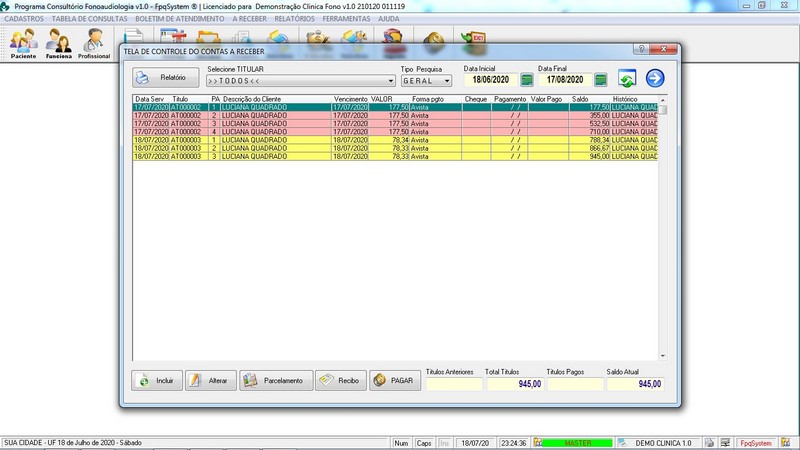
Task: Click the Data Inicial date field
Action: pyautogui.click(x=490, y=80)
